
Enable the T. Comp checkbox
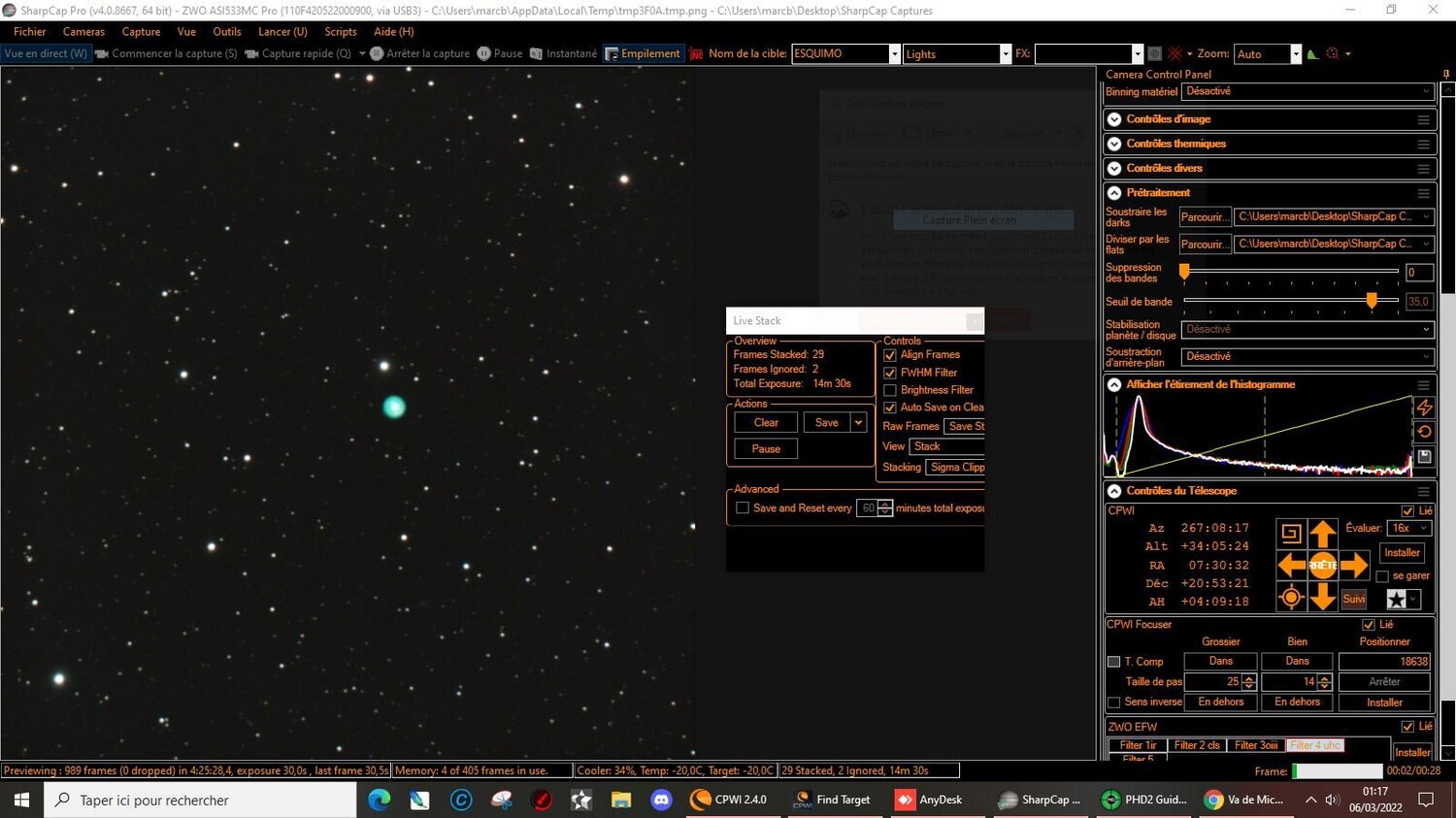(1114, 662)
